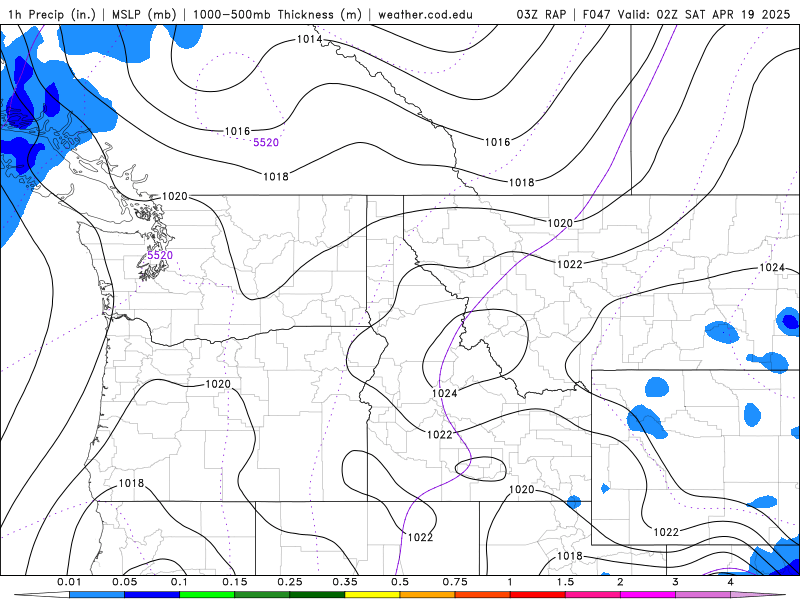Click the '0.01' legend tick label
The image size is (800, 600).
[x=69, y=582]
